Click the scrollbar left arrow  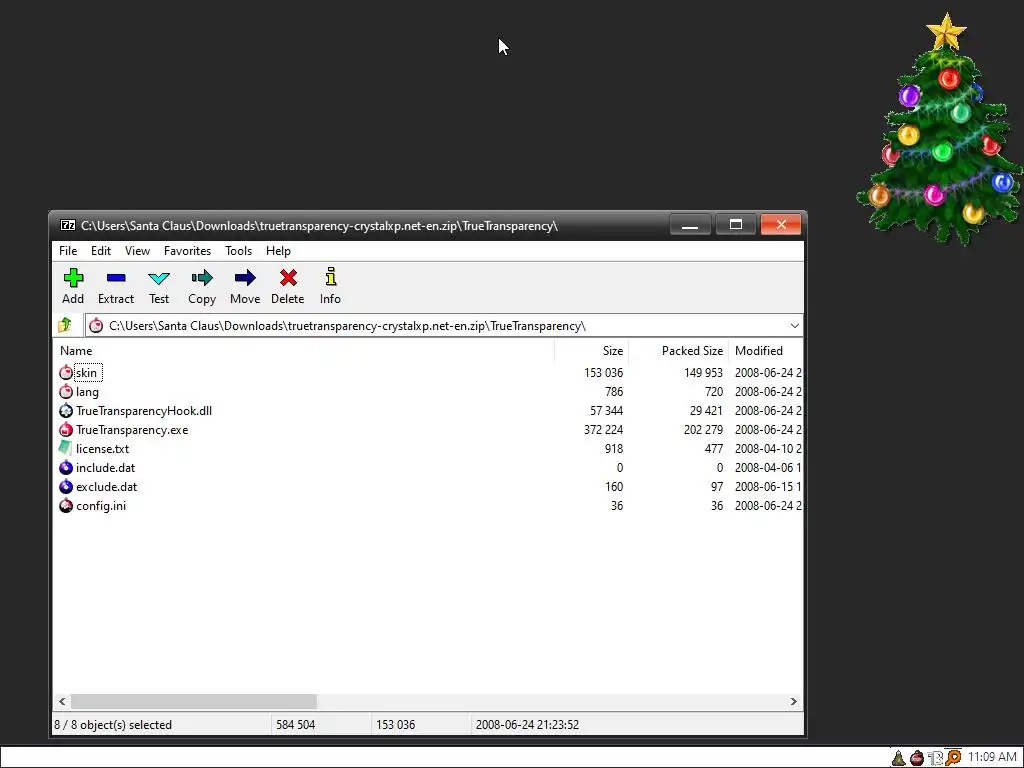pyautogui.click(x=62, y=701)
